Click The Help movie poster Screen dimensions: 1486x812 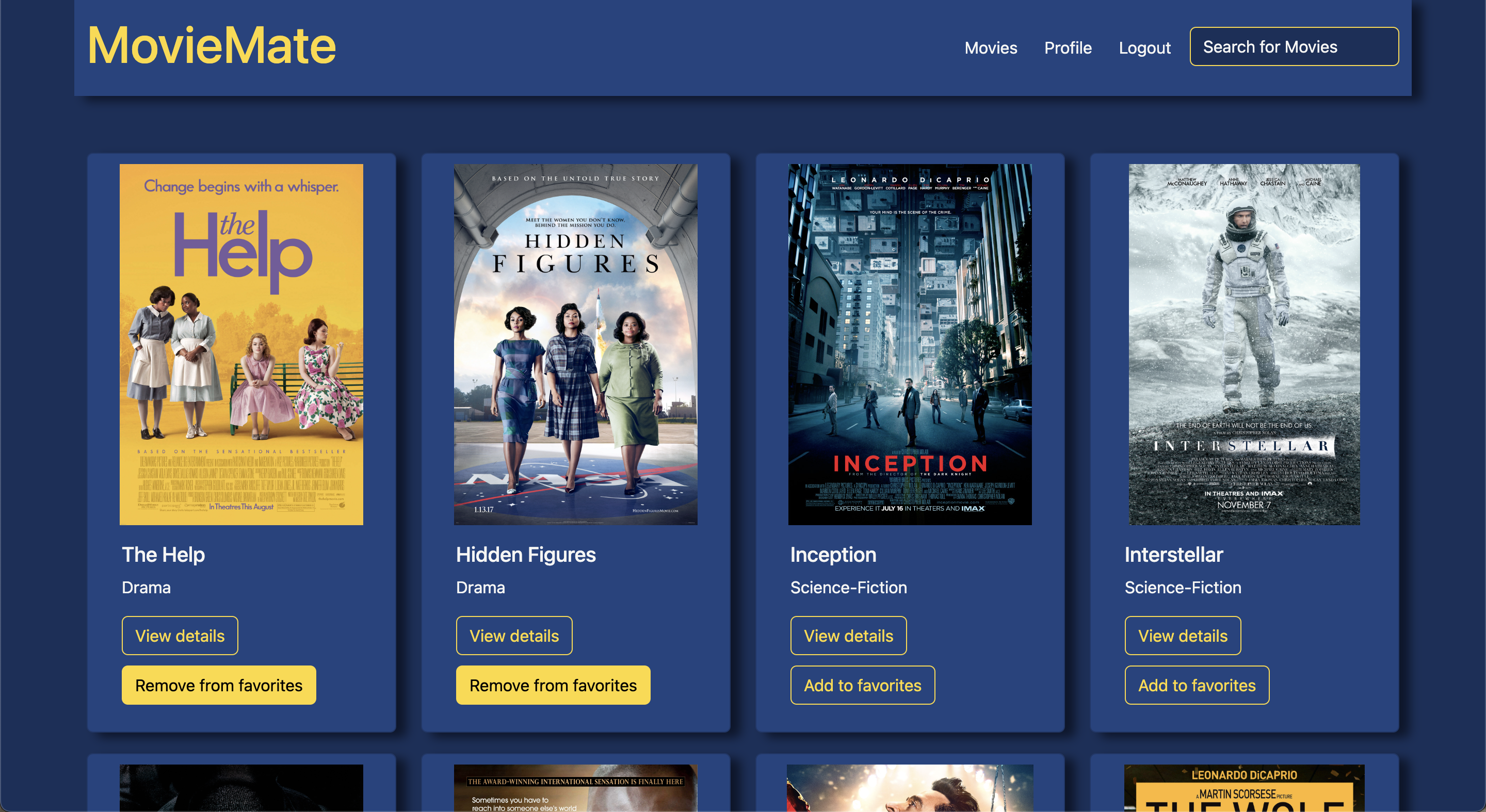point(241,344)
